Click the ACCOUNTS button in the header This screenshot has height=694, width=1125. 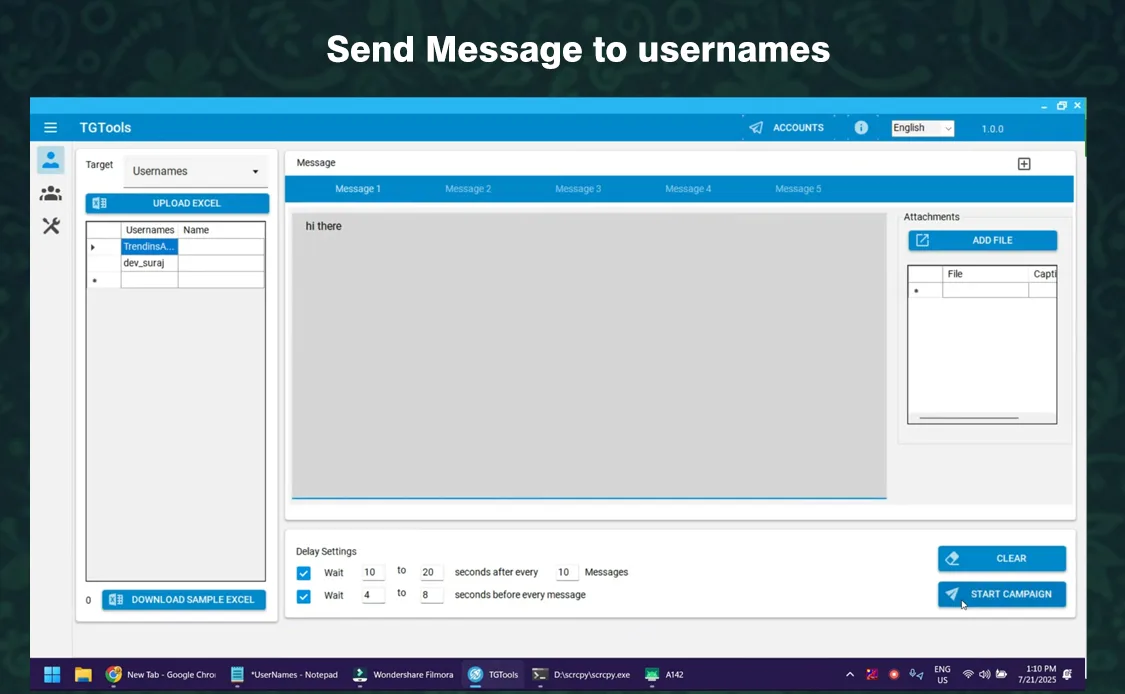tap(787, 128)
